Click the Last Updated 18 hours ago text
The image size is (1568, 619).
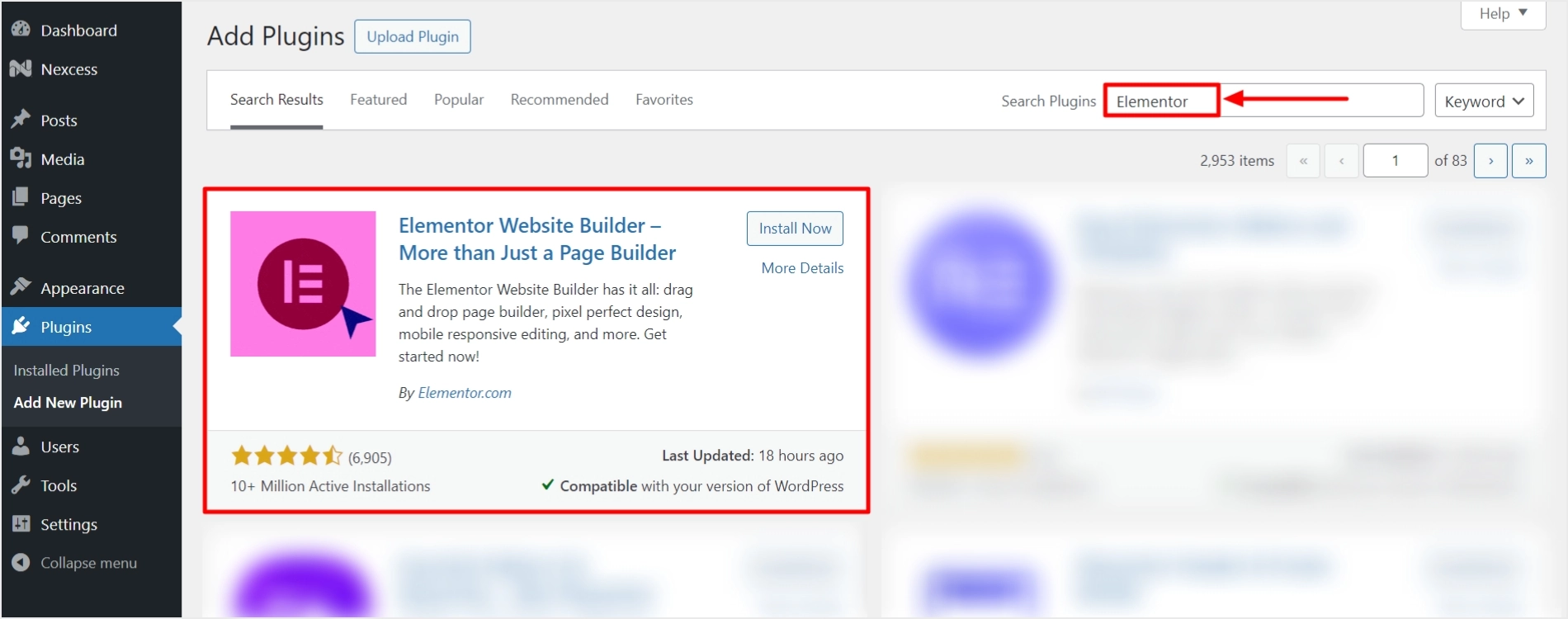pyautogui.click(x=753, y=456)
